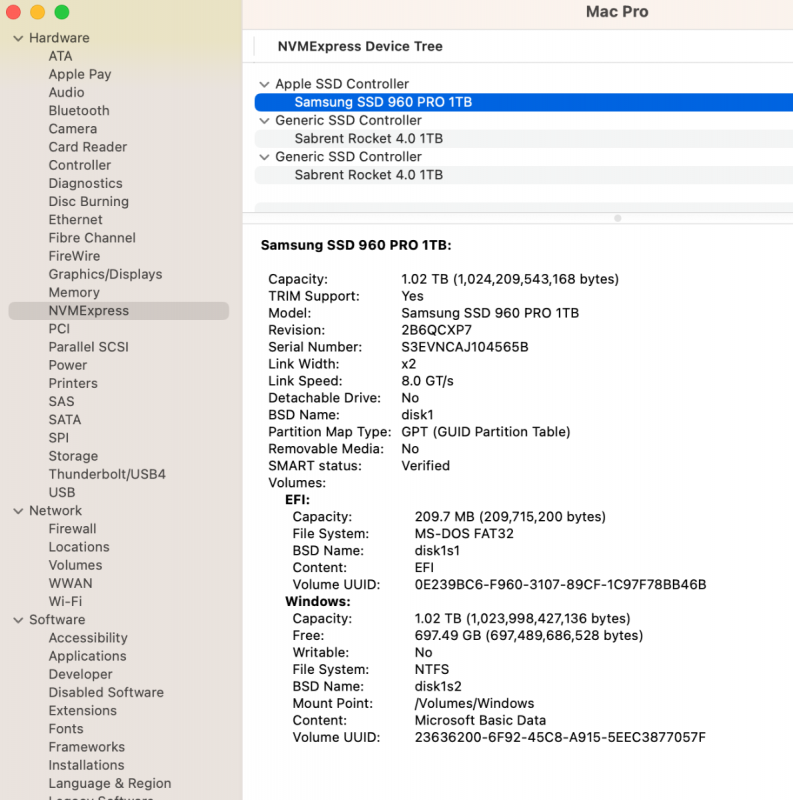This screenshot has width=793, height=800.
Task: Click the revision value 2B6QCXP7
Action: (x=436, y=330)
